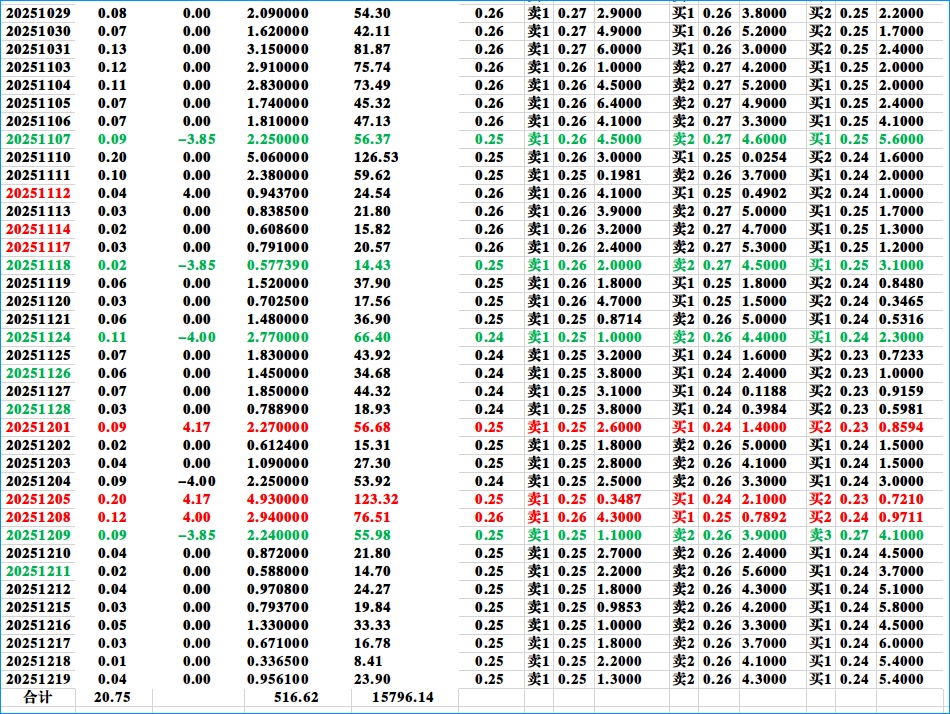Select the total amount 15796.14

[403, 698]
